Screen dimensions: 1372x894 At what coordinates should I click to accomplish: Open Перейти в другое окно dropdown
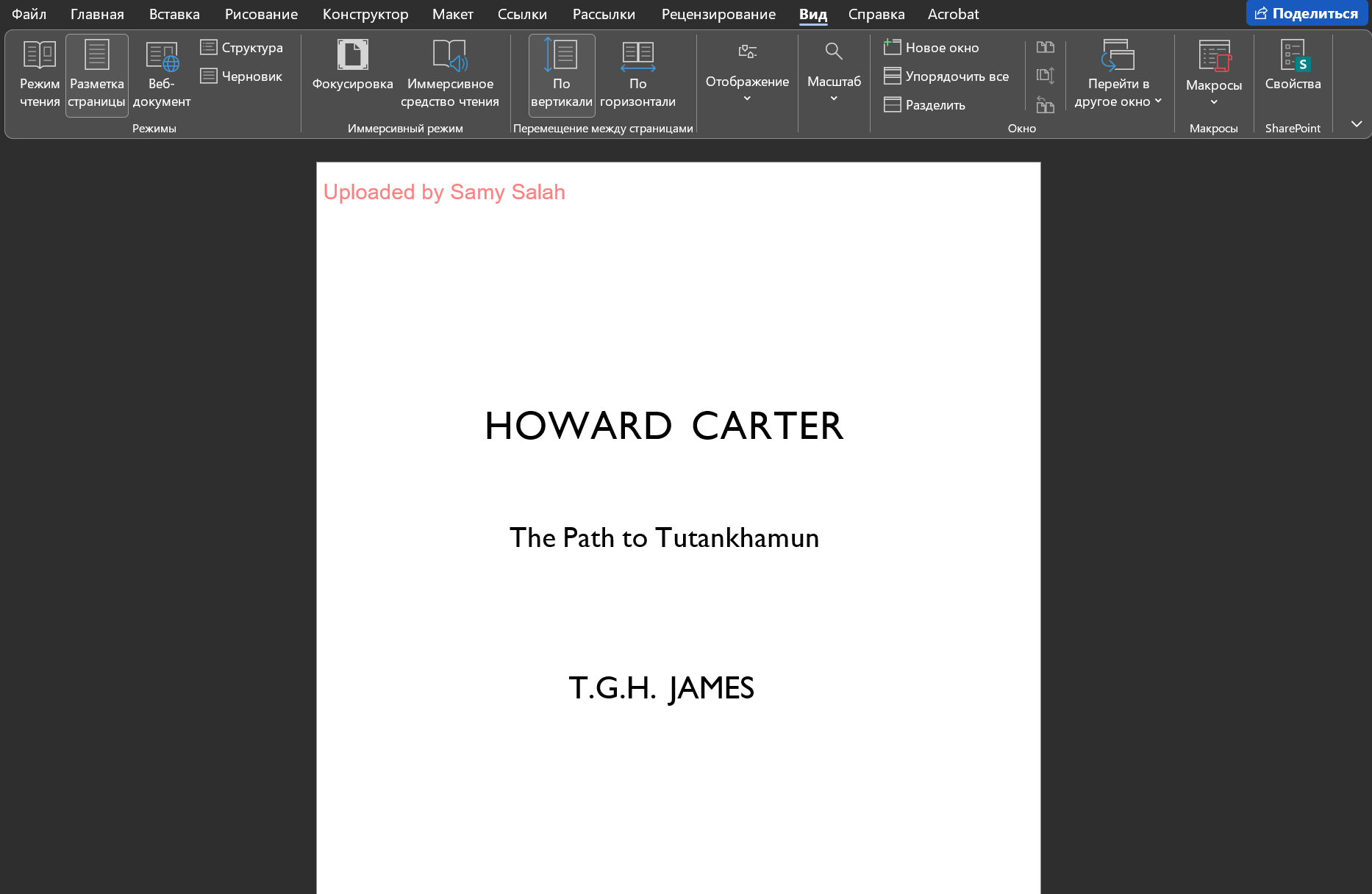pyautogui.click(x=1118, y=75)
